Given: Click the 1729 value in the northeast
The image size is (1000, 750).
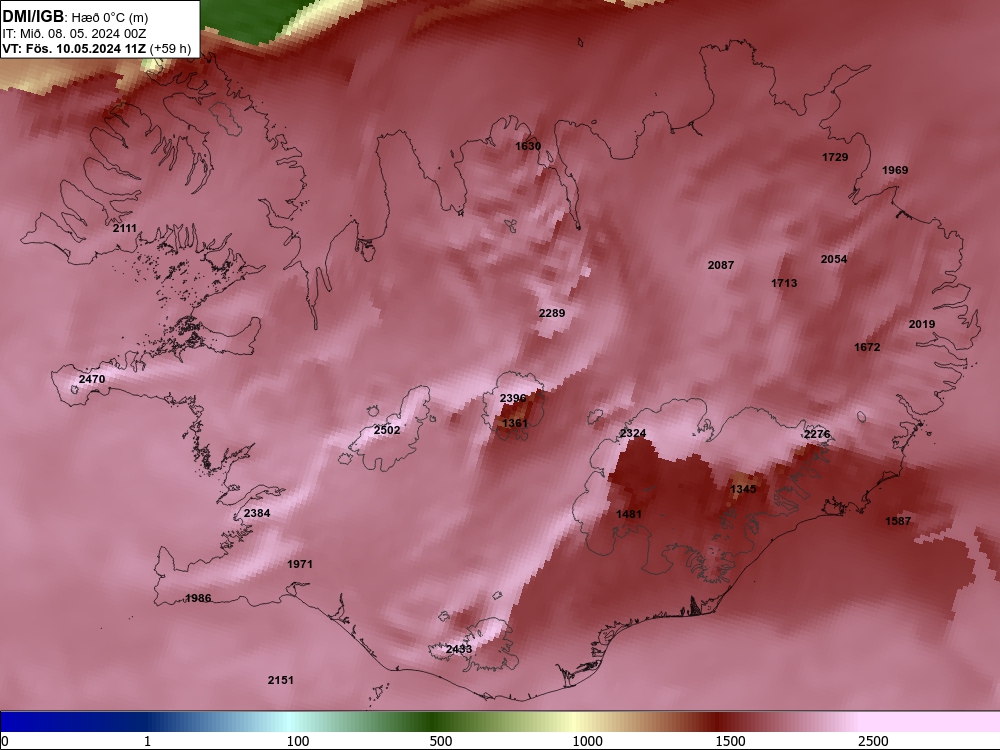Looking at the screenshot, I should [x=835, y=157].
